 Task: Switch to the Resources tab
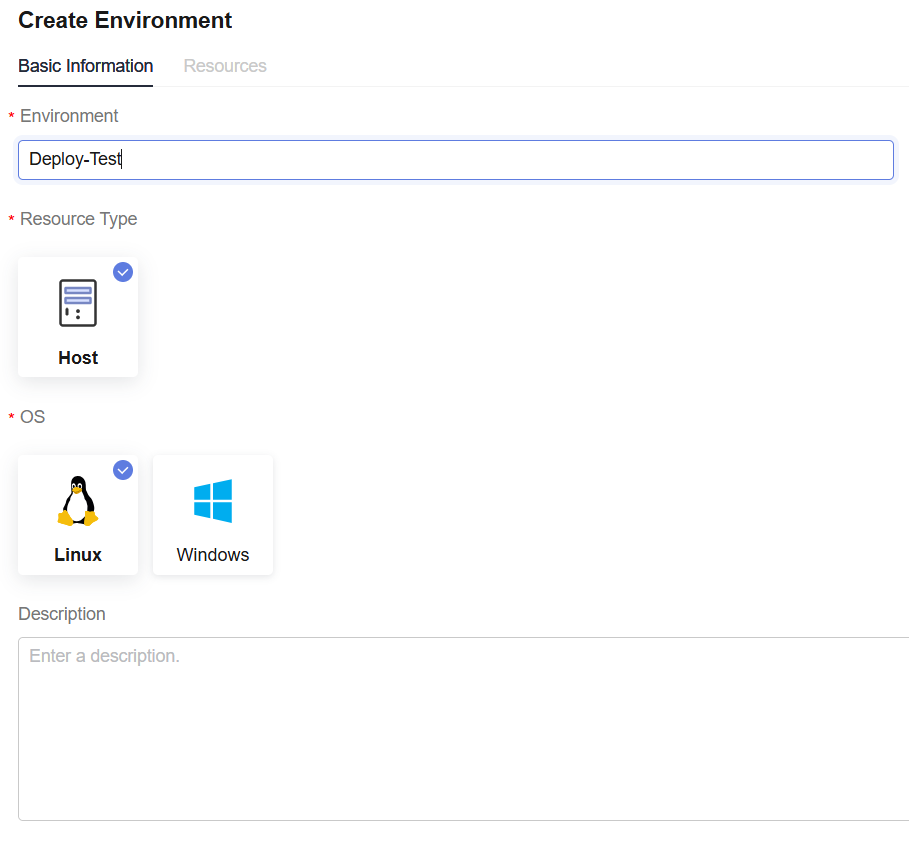click(x=225, y=66)
